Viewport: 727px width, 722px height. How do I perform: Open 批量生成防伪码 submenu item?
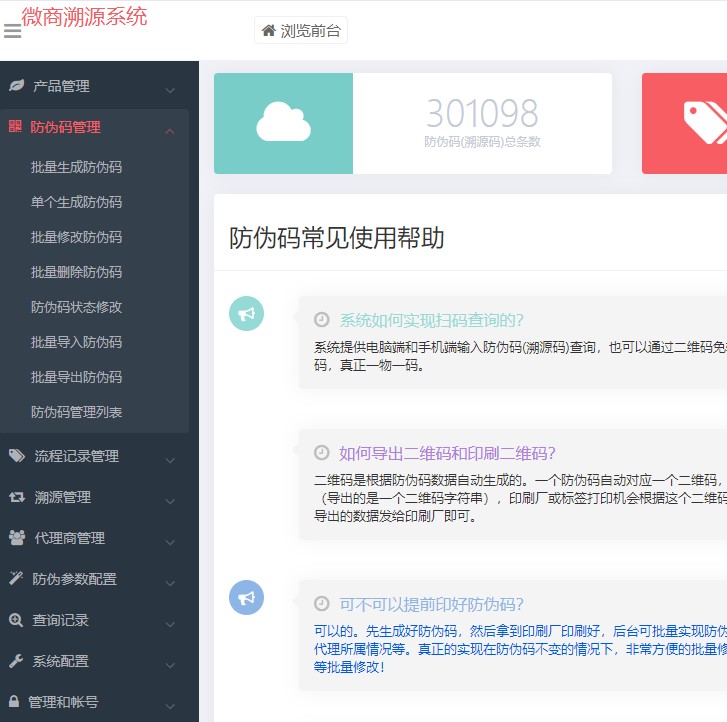pos(77,167)
